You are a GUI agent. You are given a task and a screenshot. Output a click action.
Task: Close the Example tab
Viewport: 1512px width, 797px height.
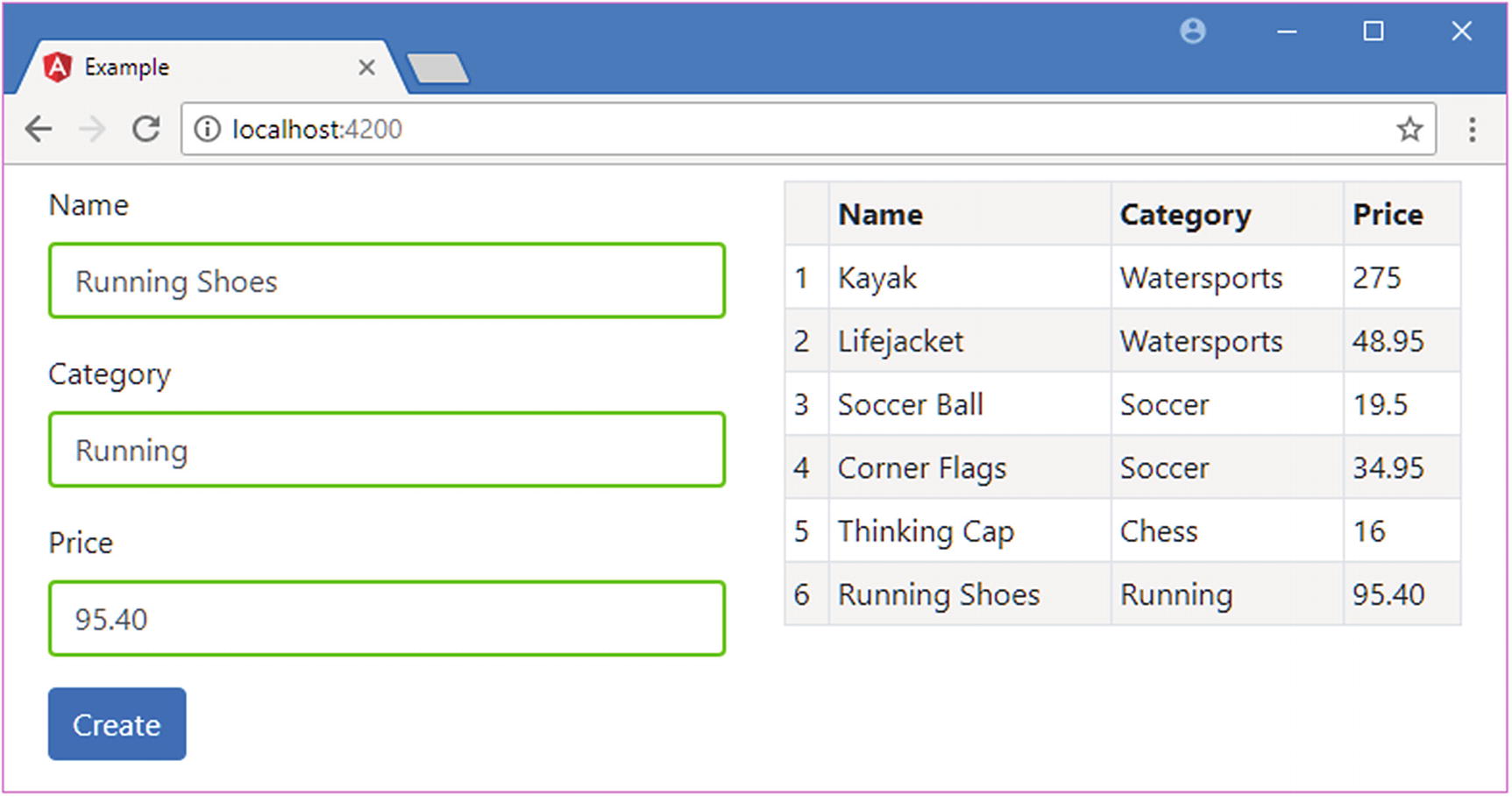pos(366,68)
